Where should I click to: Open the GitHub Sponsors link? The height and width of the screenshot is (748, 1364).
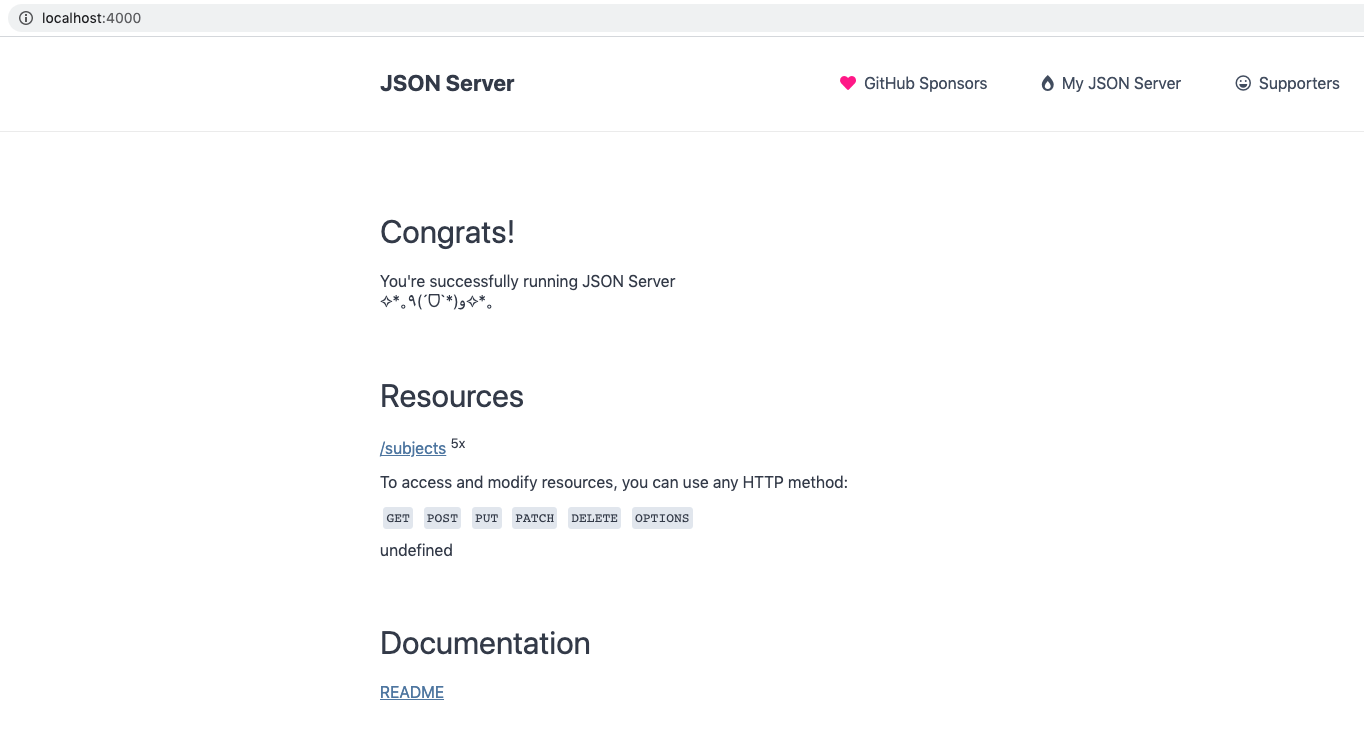tap(924, 84)
